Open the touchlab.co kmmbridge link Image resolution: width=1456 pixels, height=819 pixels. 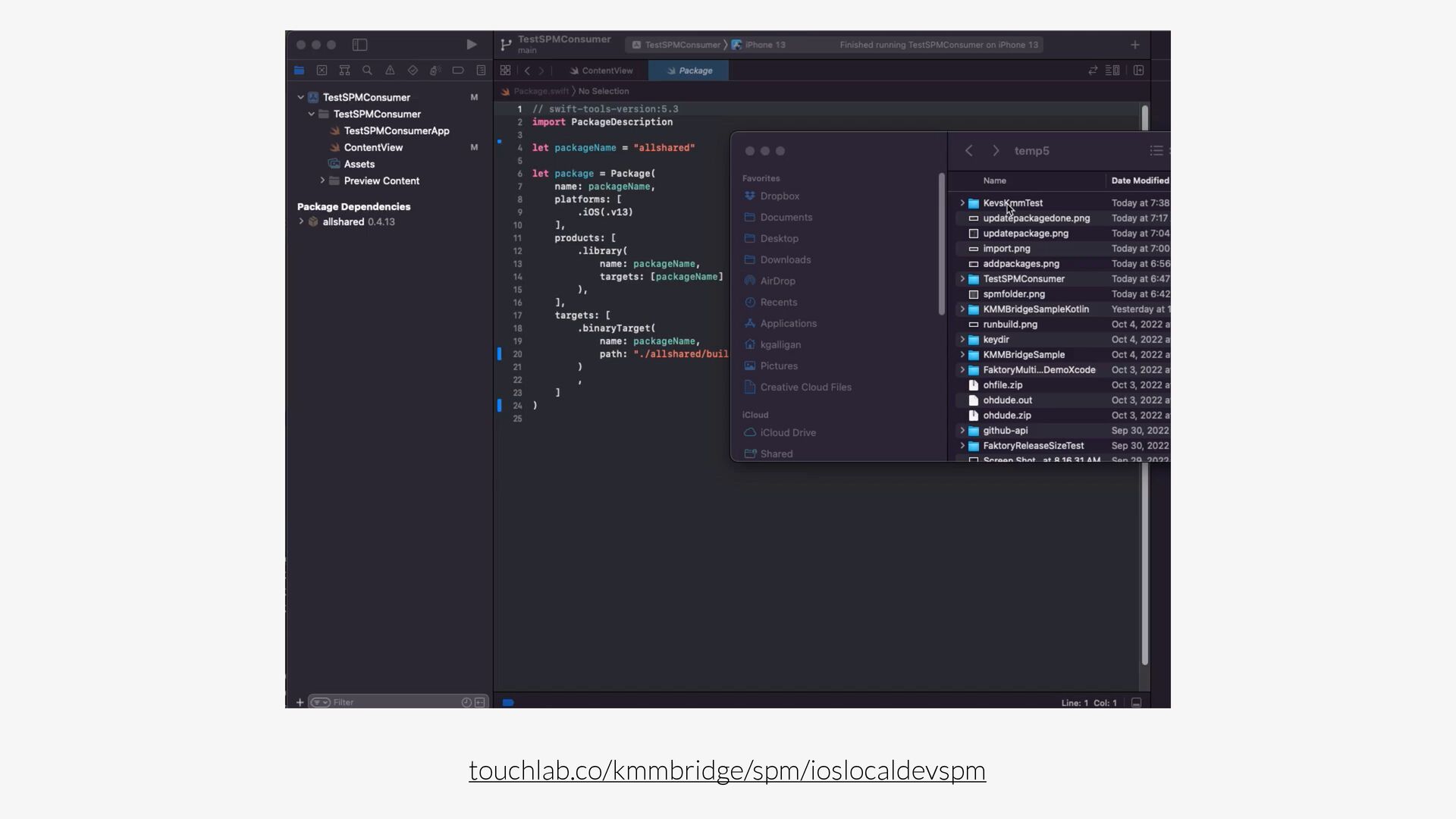pyautogui.click(x=726, y=770)
